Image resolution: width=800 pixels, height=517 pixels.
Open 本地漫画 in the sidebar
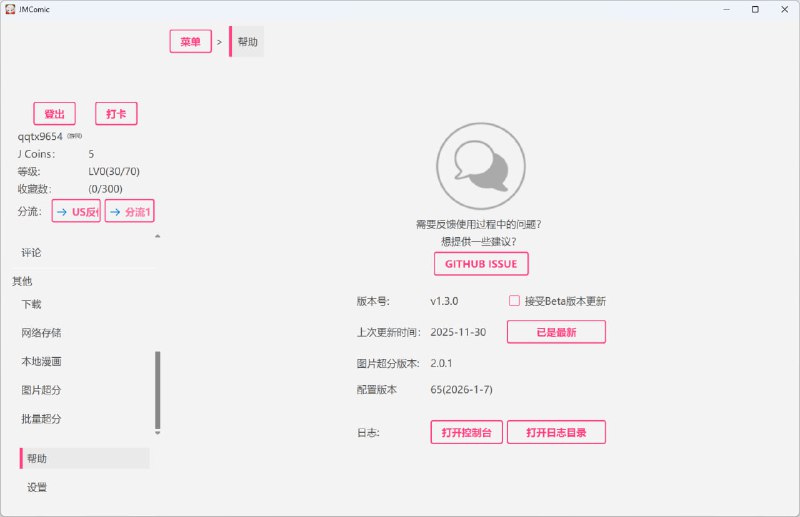coord(41,361)
